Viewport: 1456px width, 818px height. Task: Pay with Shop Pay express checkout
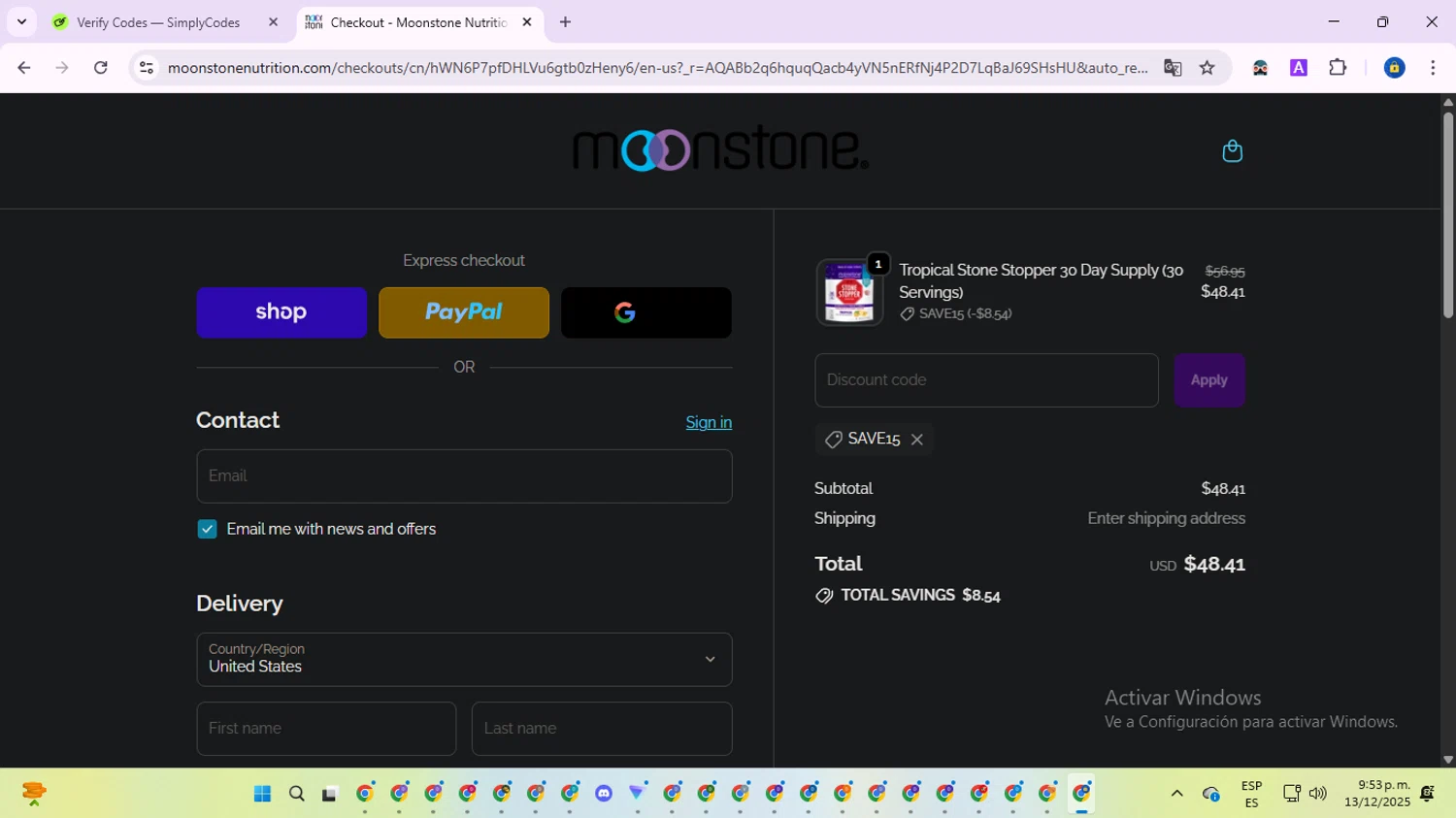(x=281, y=312)
